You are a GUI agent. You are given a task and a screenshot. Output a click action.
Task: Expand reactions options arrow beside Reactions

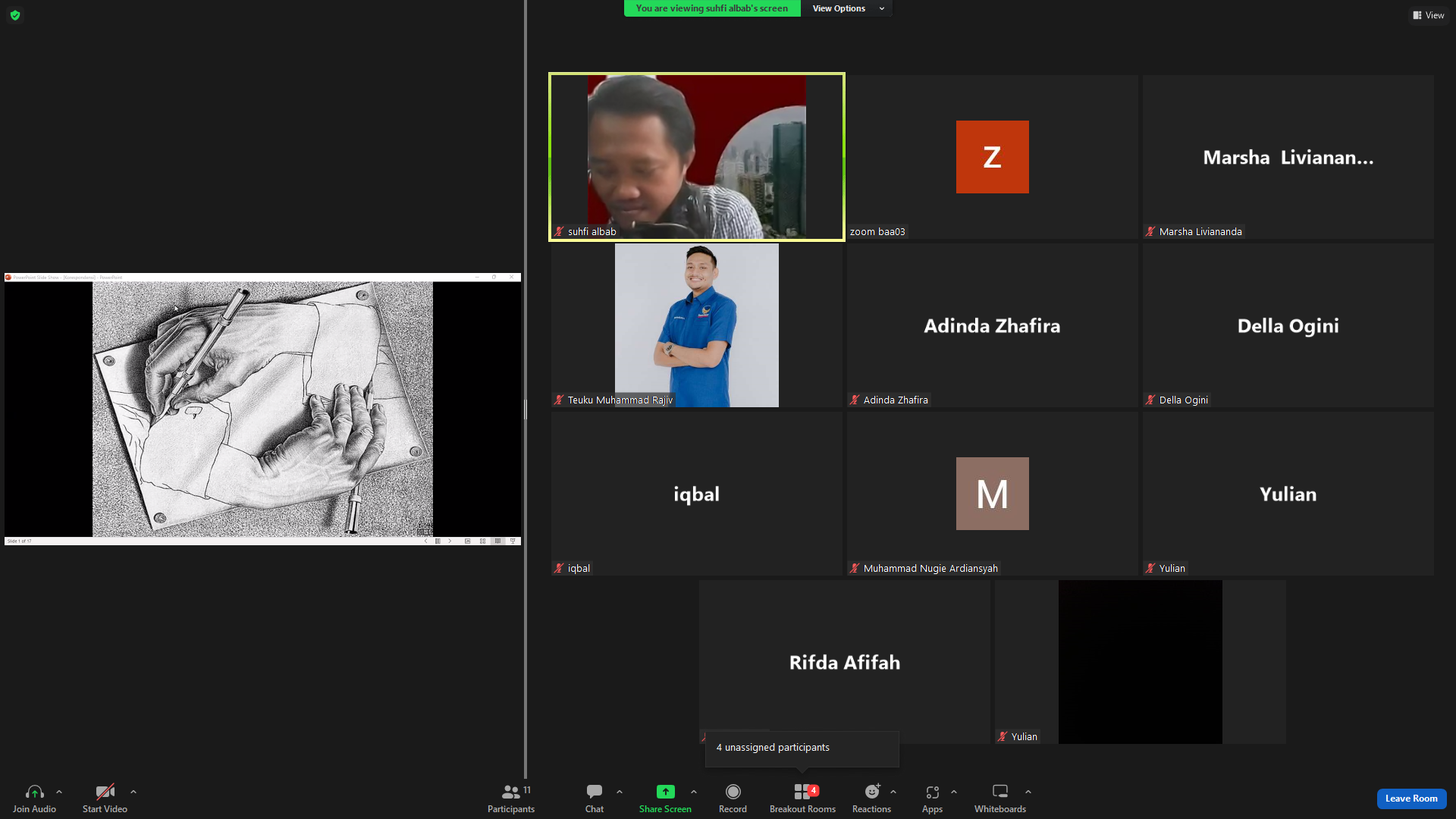click(893, 792)
